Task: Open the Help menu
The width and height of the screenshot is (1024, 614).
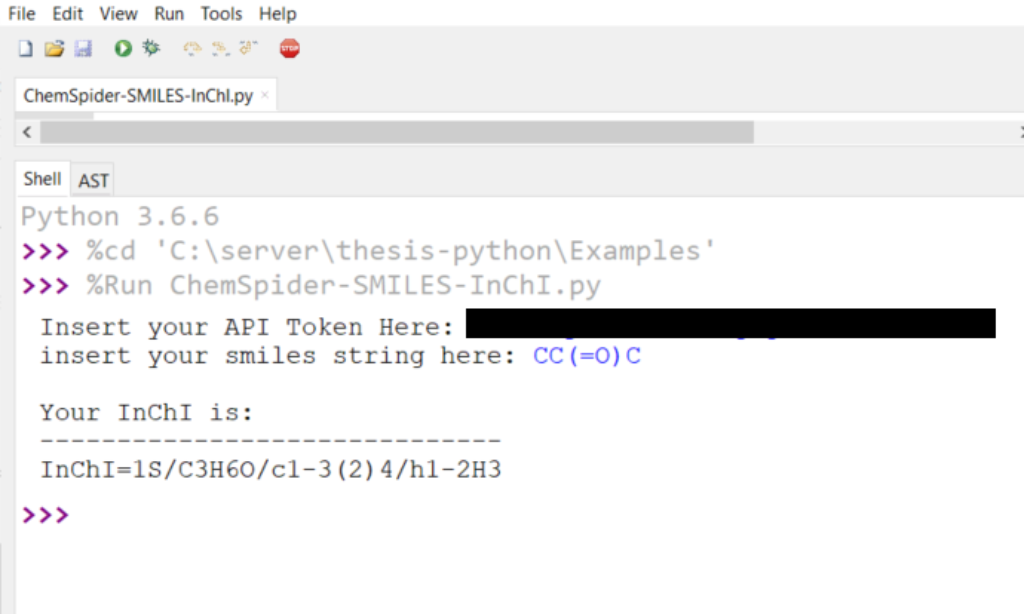Action: click(x=277, y=14)
